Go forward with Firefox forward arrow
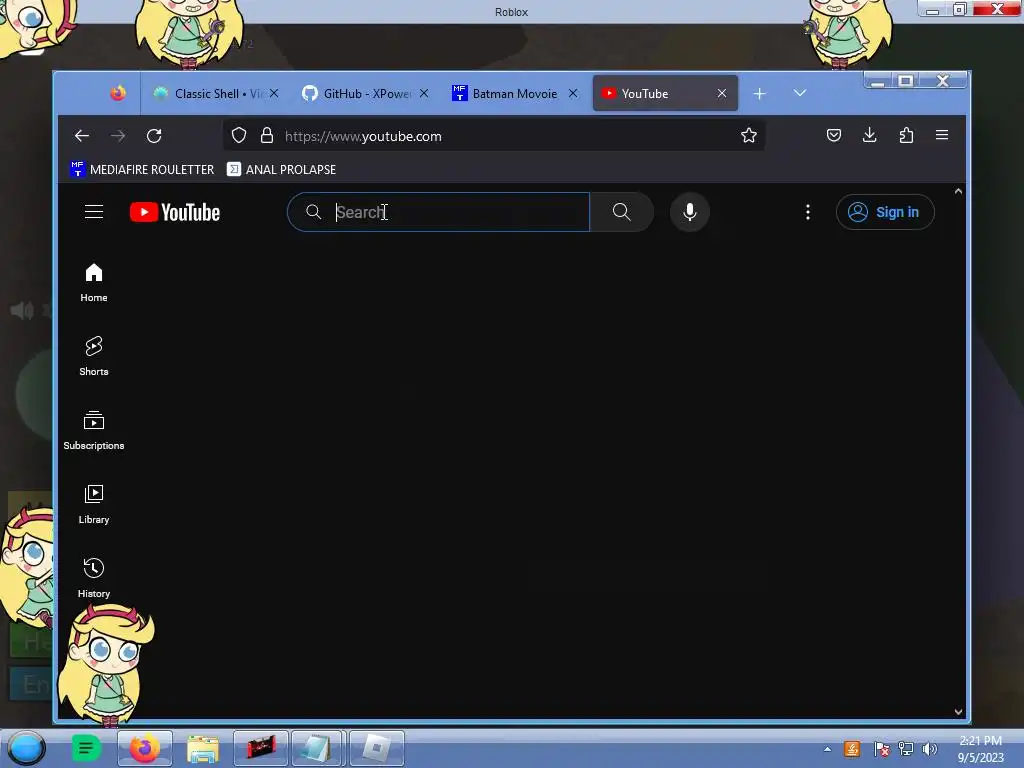Viewport: 1024px width, 768px height. click(118, 136)
